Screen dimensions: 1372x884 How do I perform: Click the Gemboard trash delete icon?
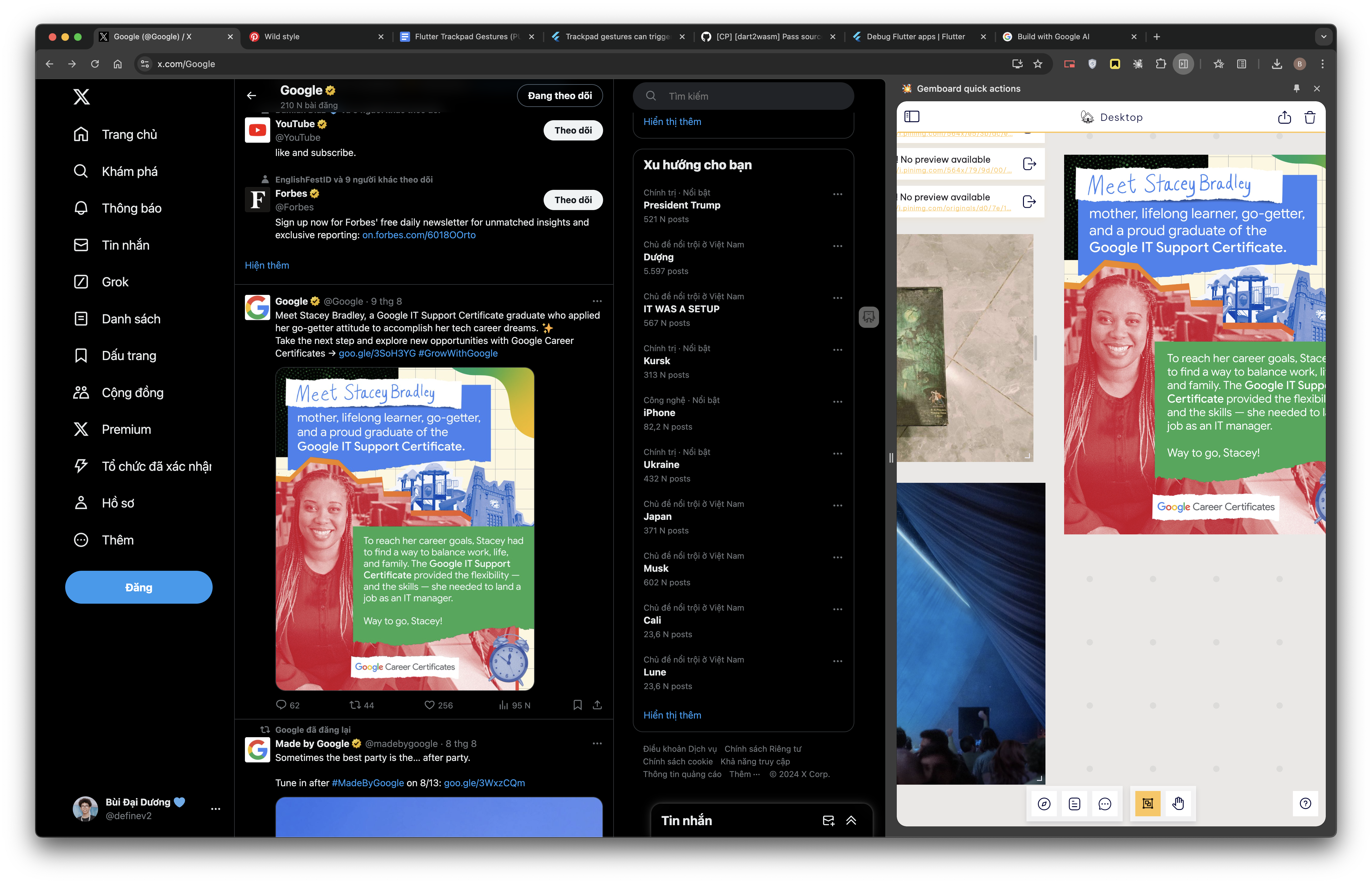click(1310, 118)
